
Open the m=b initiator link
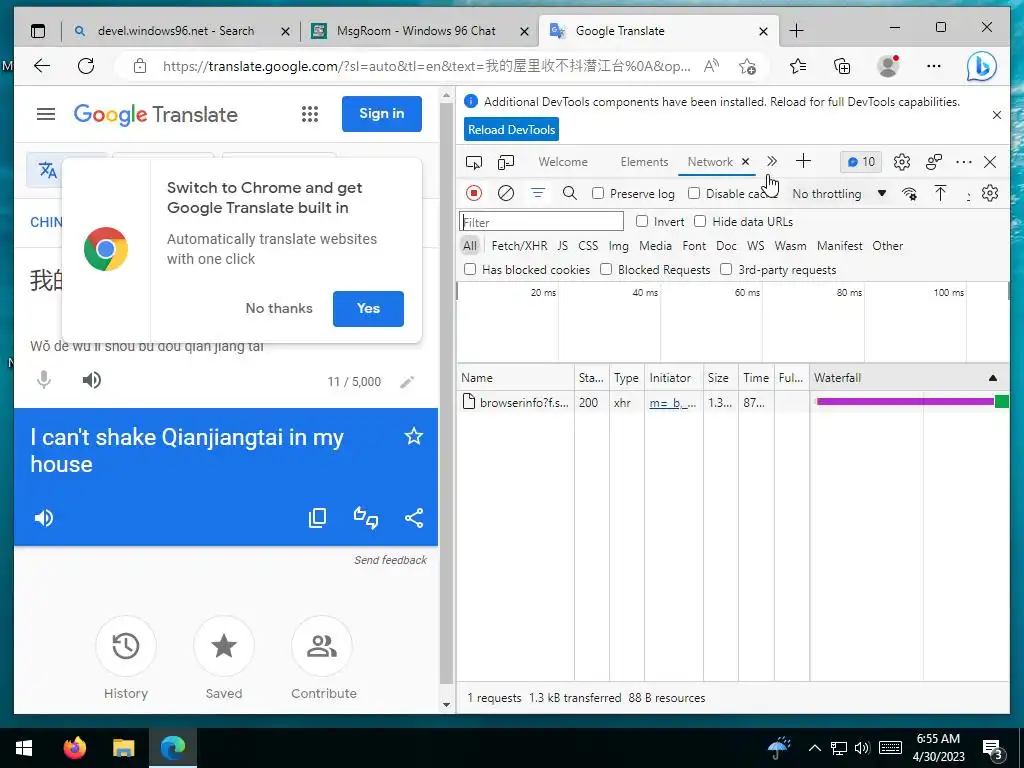coord(673,403)
